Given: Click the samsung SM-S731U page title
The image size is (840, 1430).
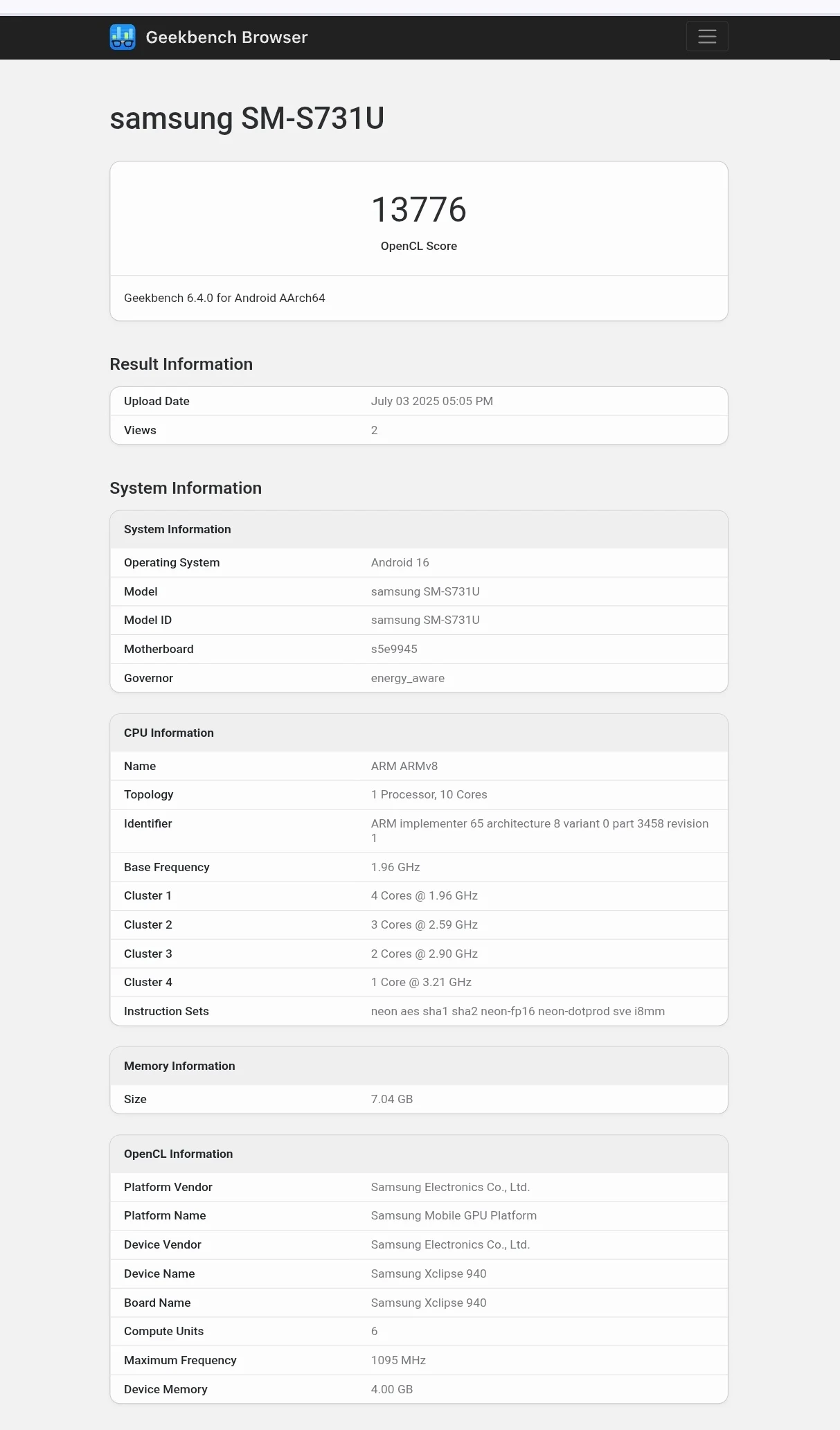Looking at the screenshot, I should point(247,118).
